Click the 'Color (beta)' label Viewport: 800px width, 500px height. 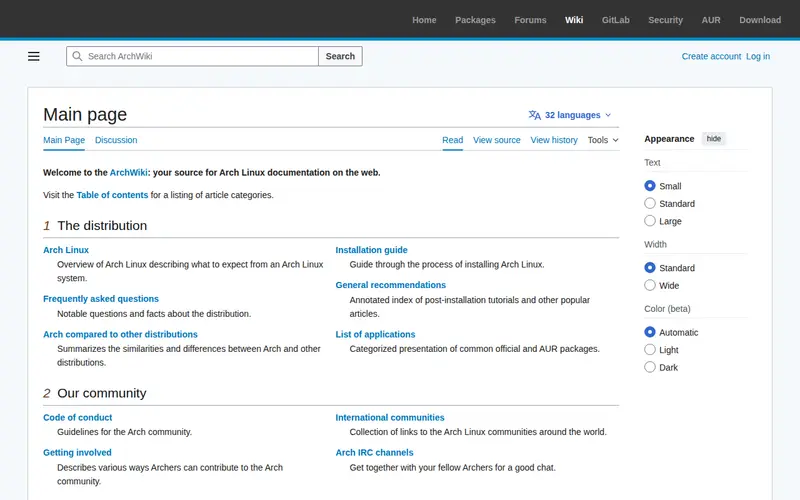pos(667,309)
